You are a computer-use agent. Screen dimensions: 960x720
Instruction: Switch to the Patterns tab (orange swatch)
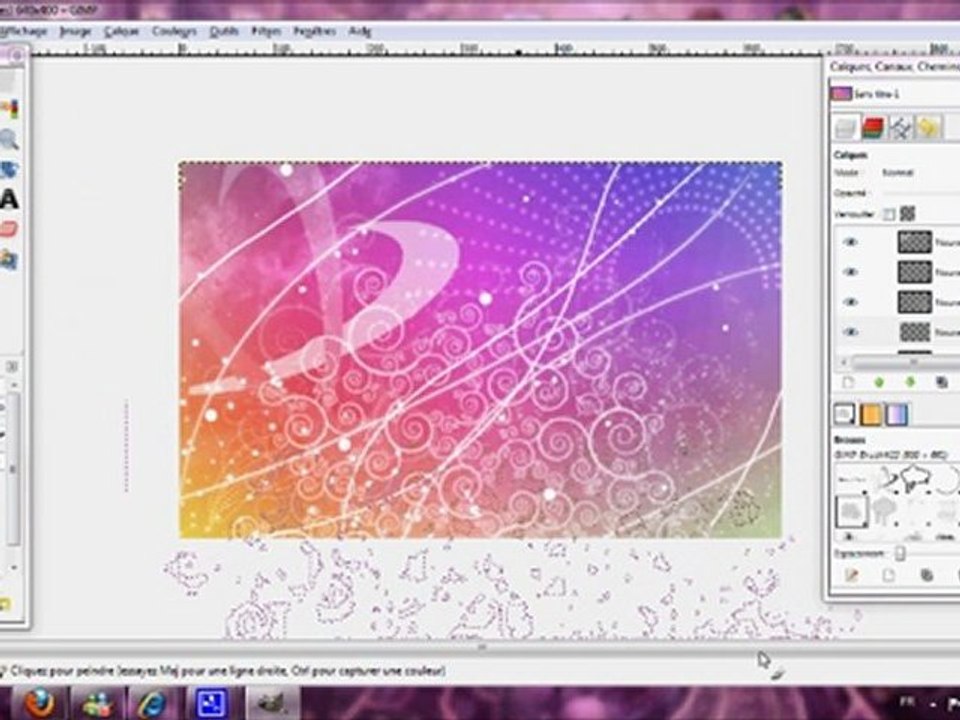tap(870, 414)
